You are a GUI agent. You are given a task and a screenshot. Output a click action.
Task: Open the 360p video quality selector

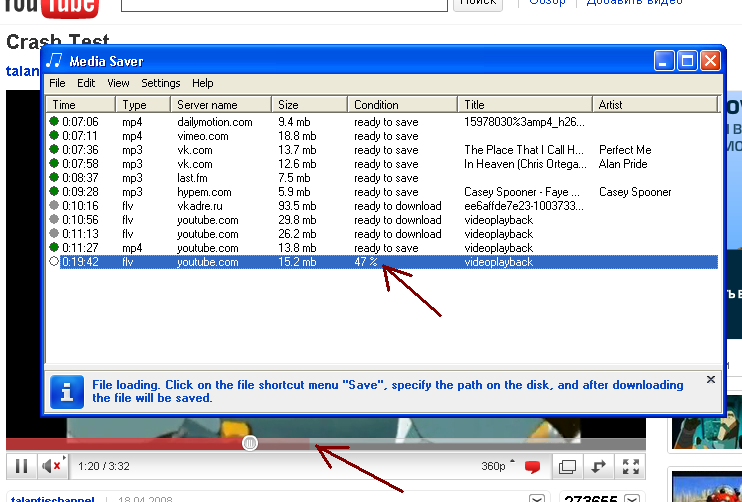(x=497, y=467)
